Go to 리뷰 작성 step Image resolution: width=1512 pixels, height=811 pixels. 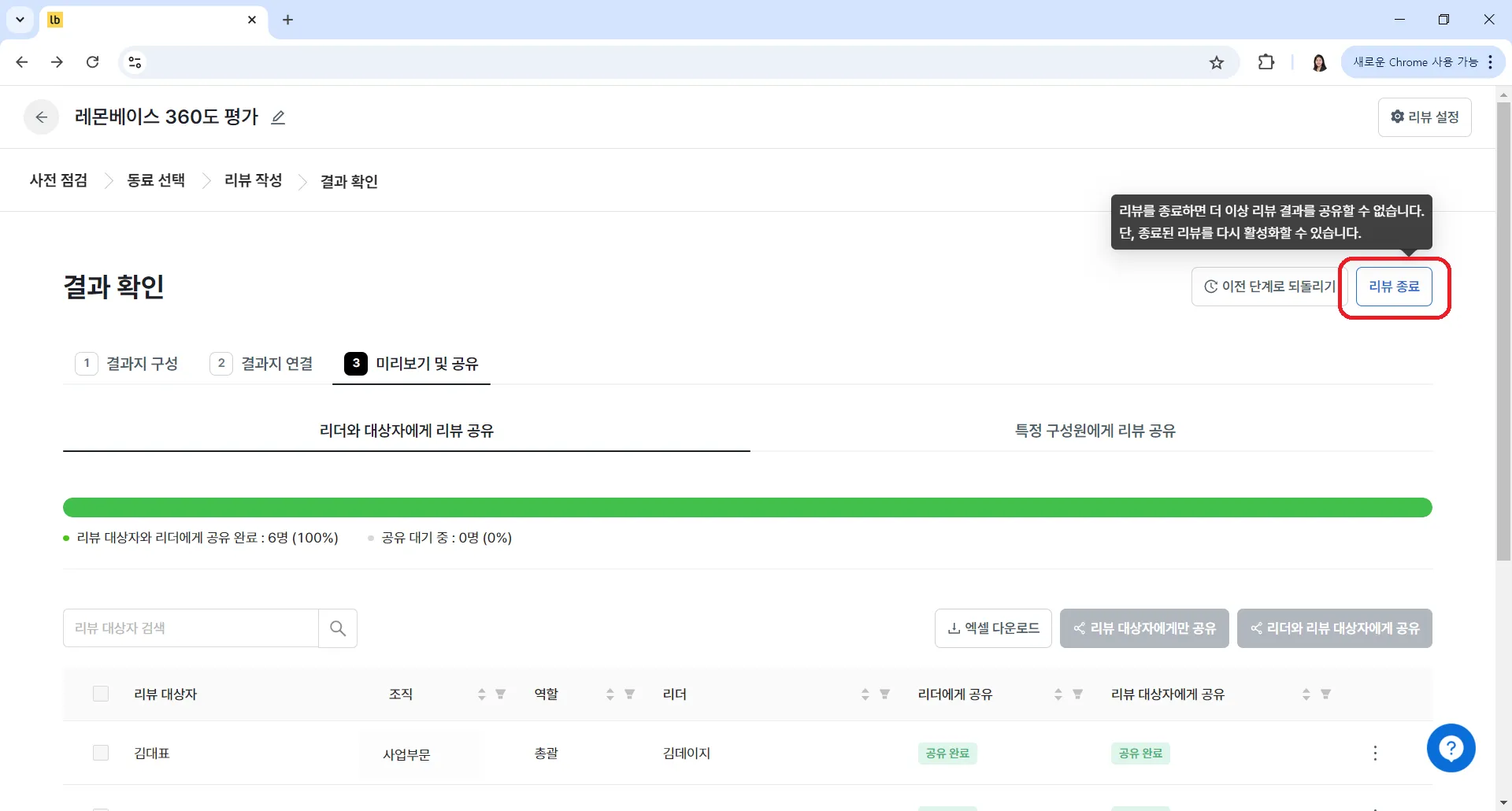253,180
